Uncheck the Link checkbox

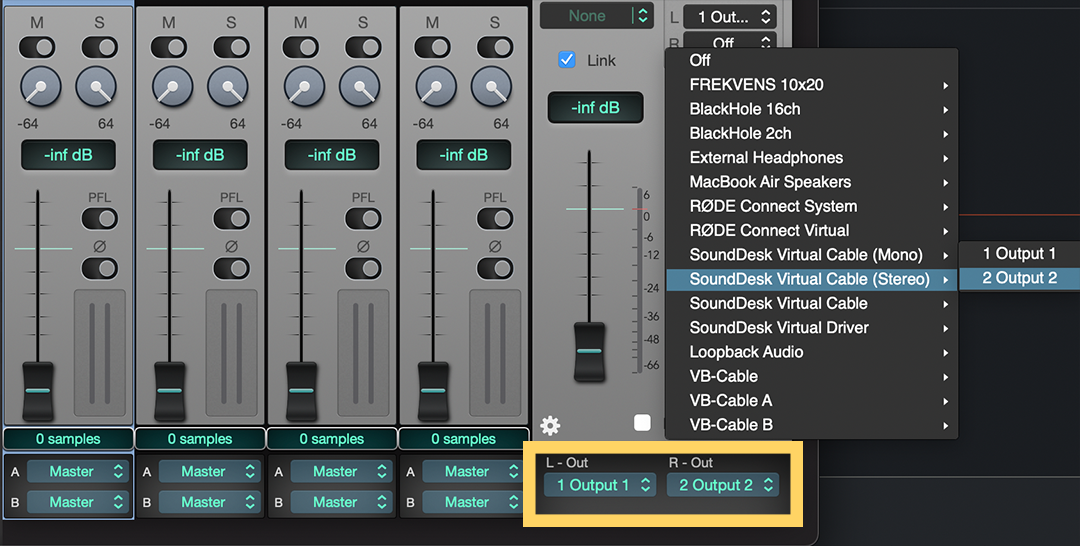[x=567, y=60]
